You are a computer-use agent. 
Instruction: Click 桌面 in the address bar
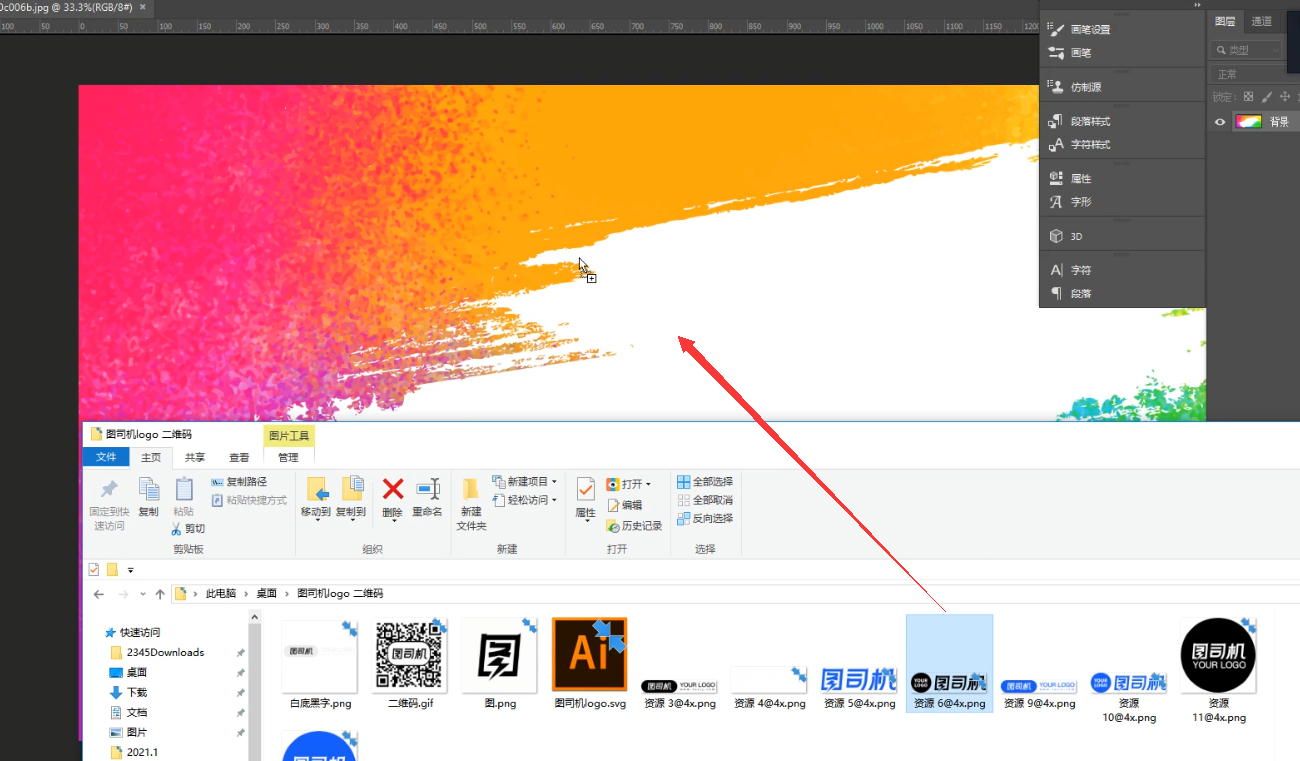coord(267,594)
